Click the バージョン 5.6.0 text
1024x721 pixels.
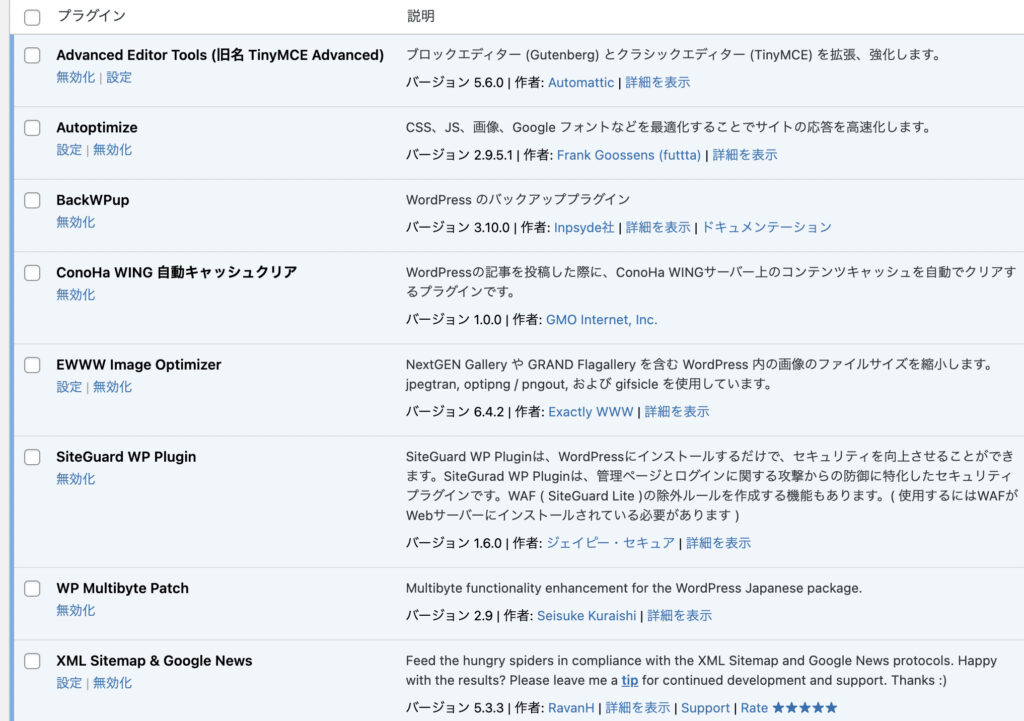[455, 82]
